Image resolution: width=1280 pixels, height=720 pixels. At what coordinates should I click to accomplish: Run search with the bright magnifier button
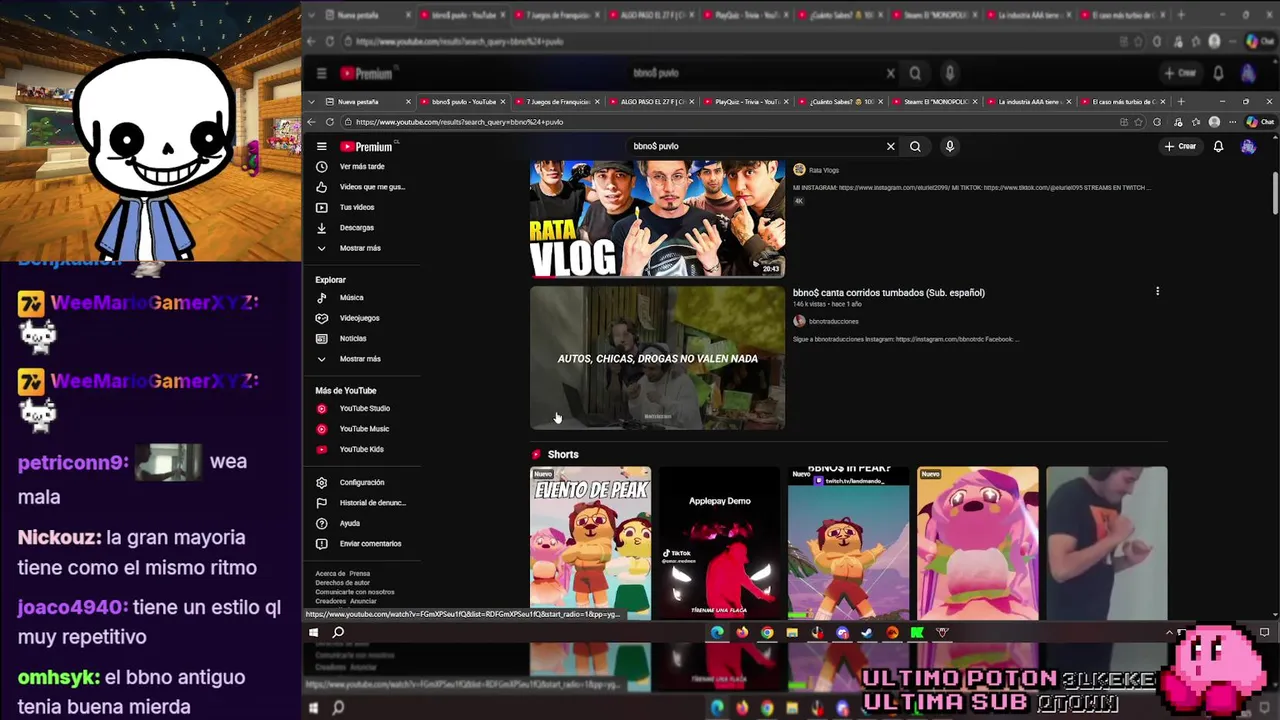pos(915,146)
